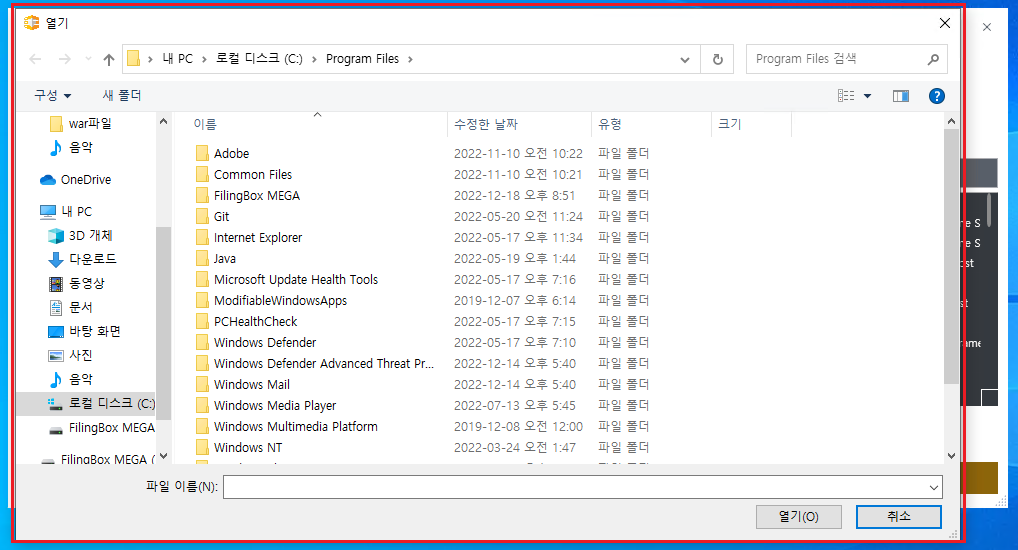Go forward with the right arrow
The width and height of the screenshot is (1018, 550).
[64, 59]
